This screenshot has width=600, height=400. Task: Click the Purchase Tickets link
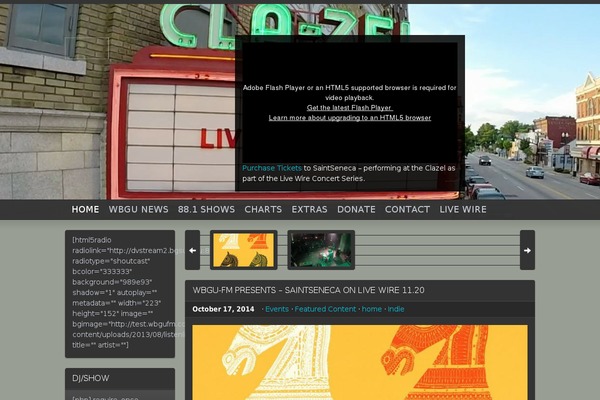pyautogui.click(x=272, y=168)
